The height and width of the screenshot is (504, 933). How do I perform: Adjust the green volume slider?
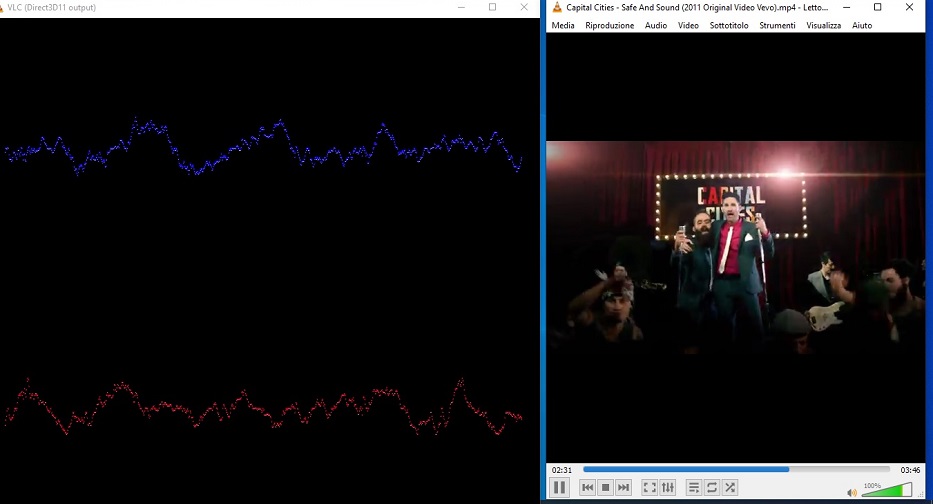pyautogui.click(x=886, y=490)
